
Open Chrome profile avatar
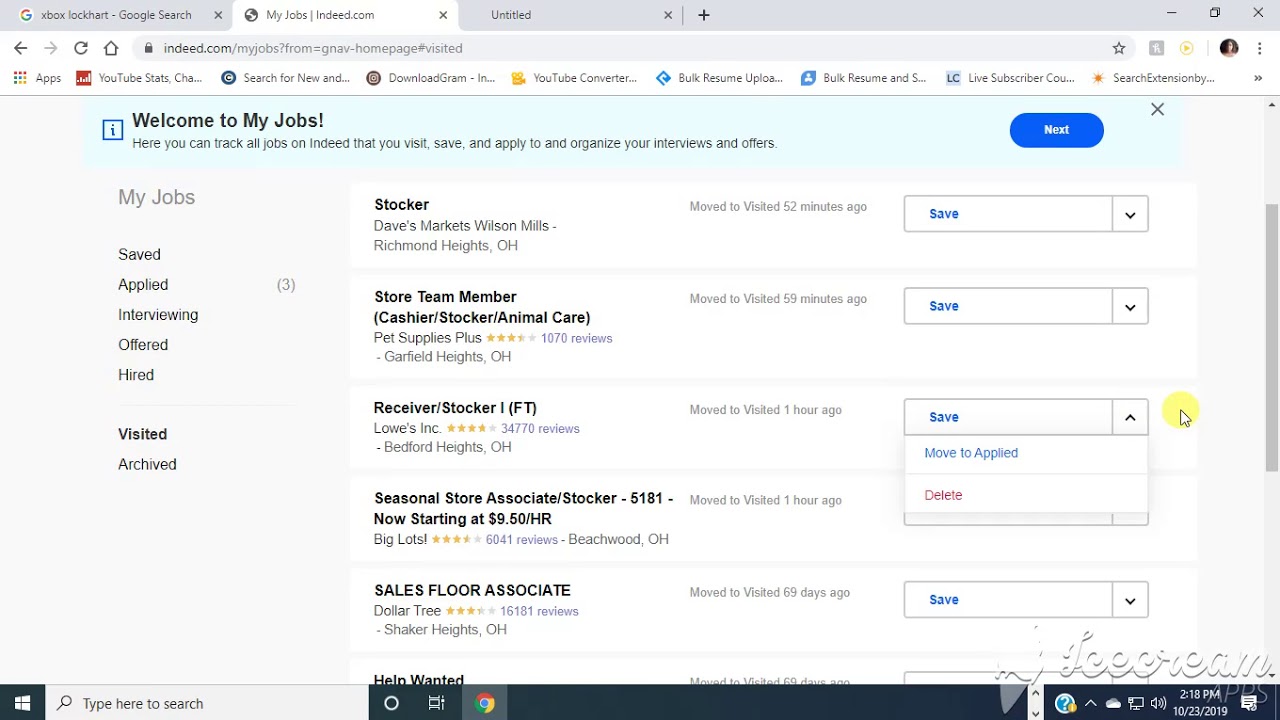[1229, 48]
